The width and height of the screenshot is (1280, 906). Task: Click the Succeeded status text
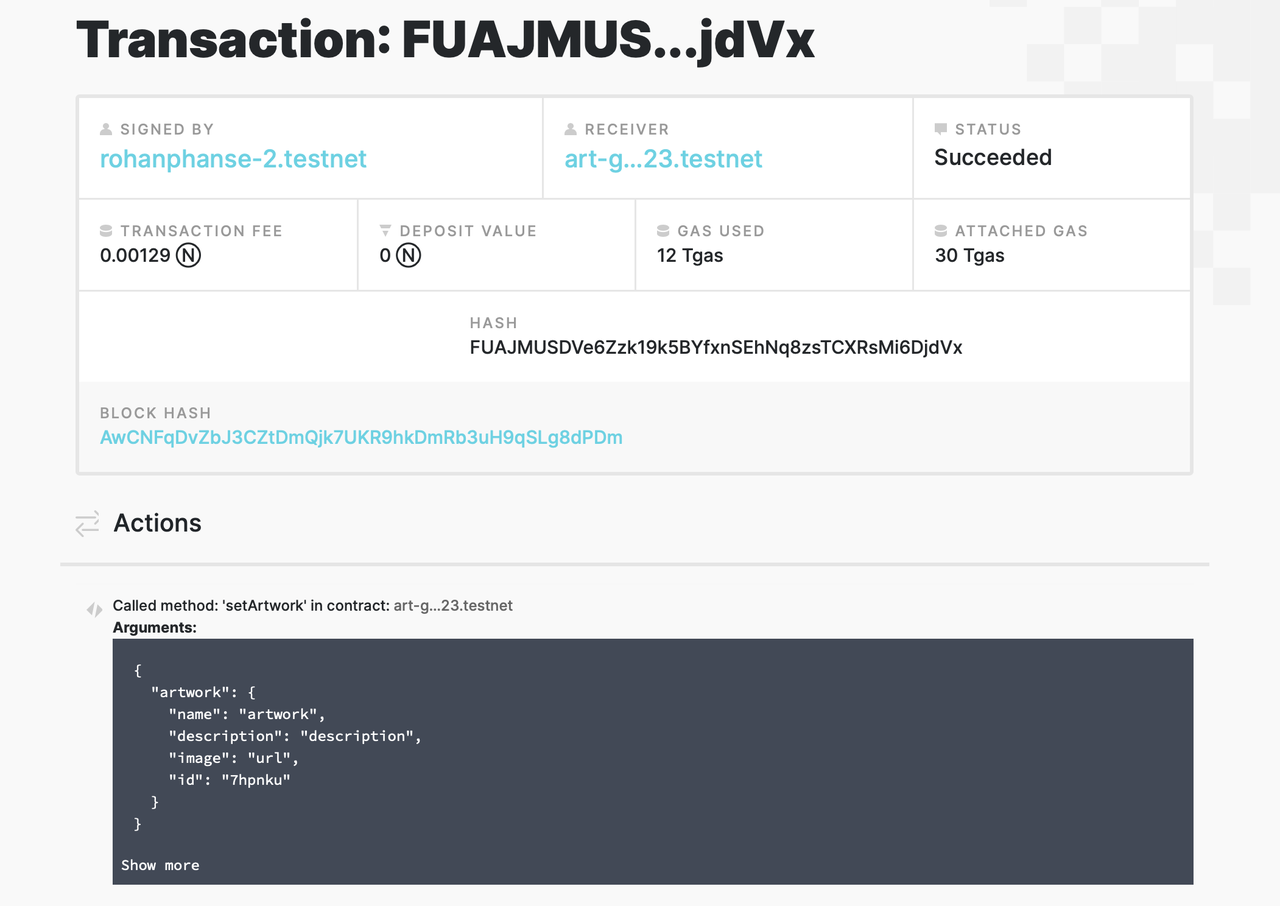pos(993,158)
